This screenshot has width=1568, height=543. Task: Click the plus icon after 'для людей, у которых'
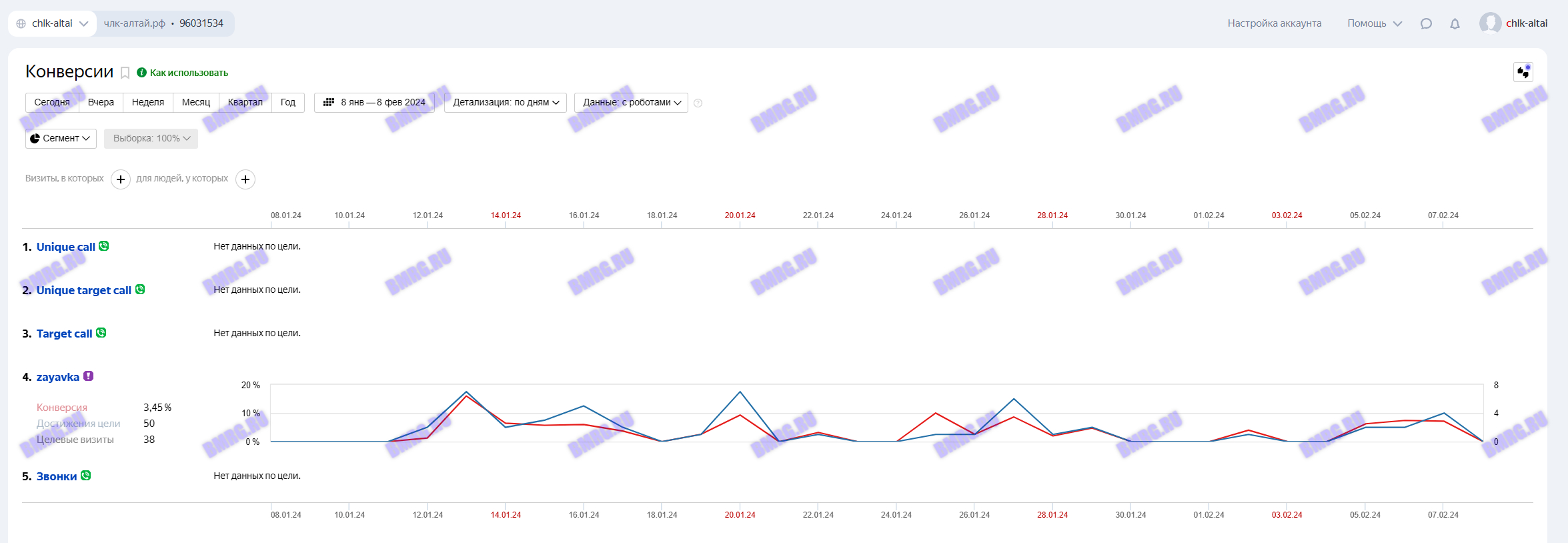245,179
